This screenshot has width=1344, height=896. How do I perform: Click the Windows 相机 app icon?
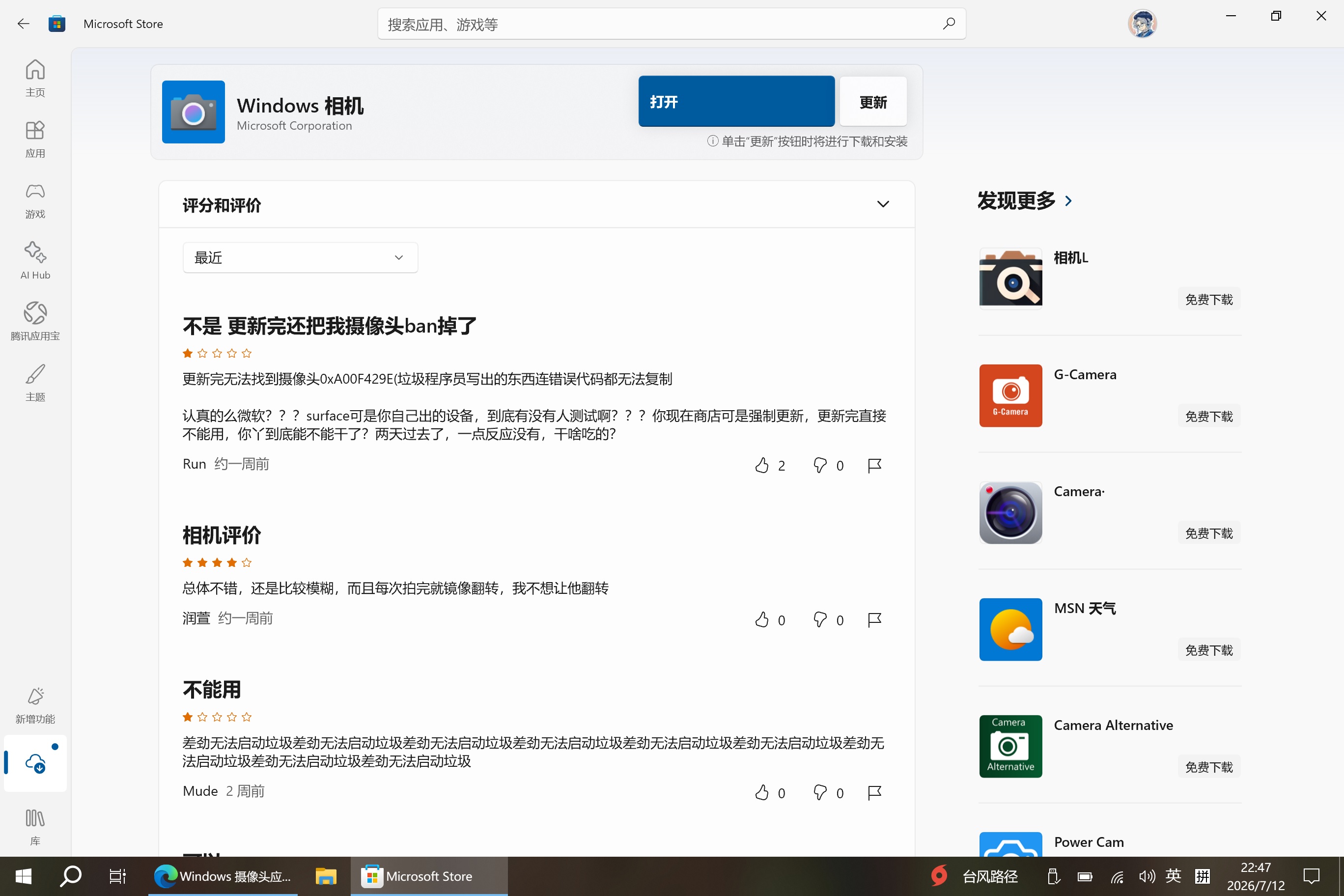193,112
